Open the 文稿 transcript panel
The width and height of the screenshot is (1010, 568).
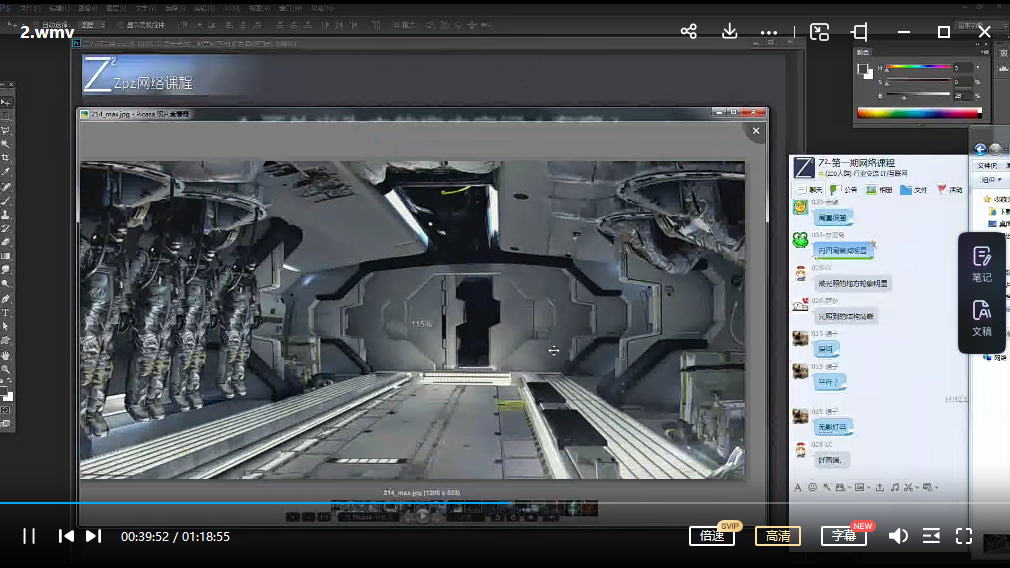coord(982,318)
